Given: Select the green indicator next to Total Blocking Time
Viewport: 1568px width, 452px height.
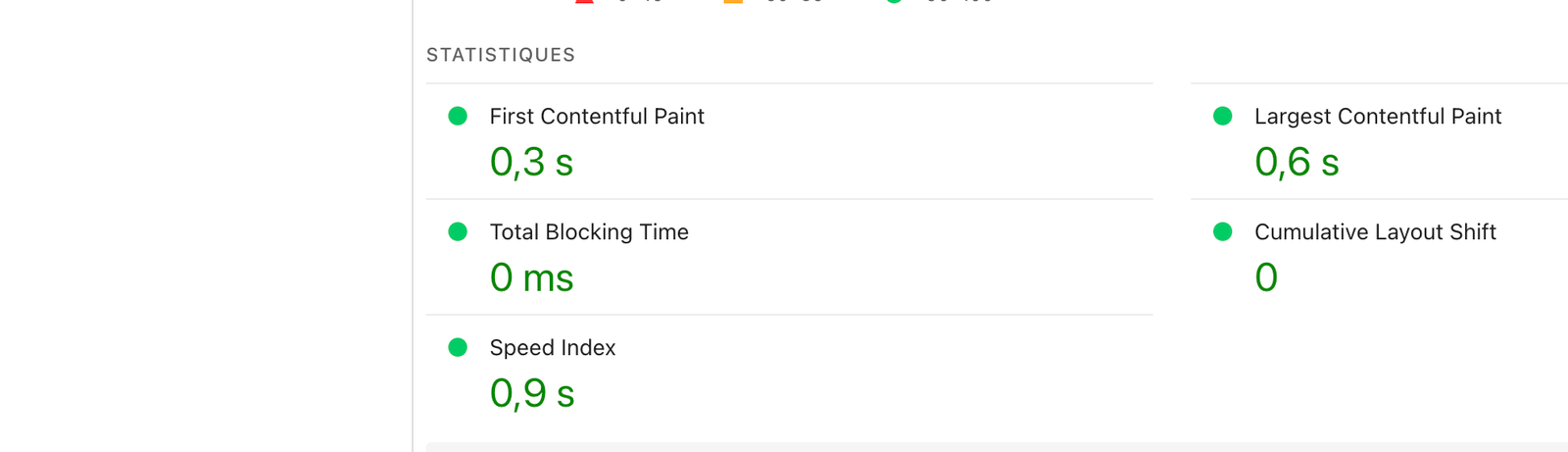Looking at the screenshot, I should [x=458, y=231].
